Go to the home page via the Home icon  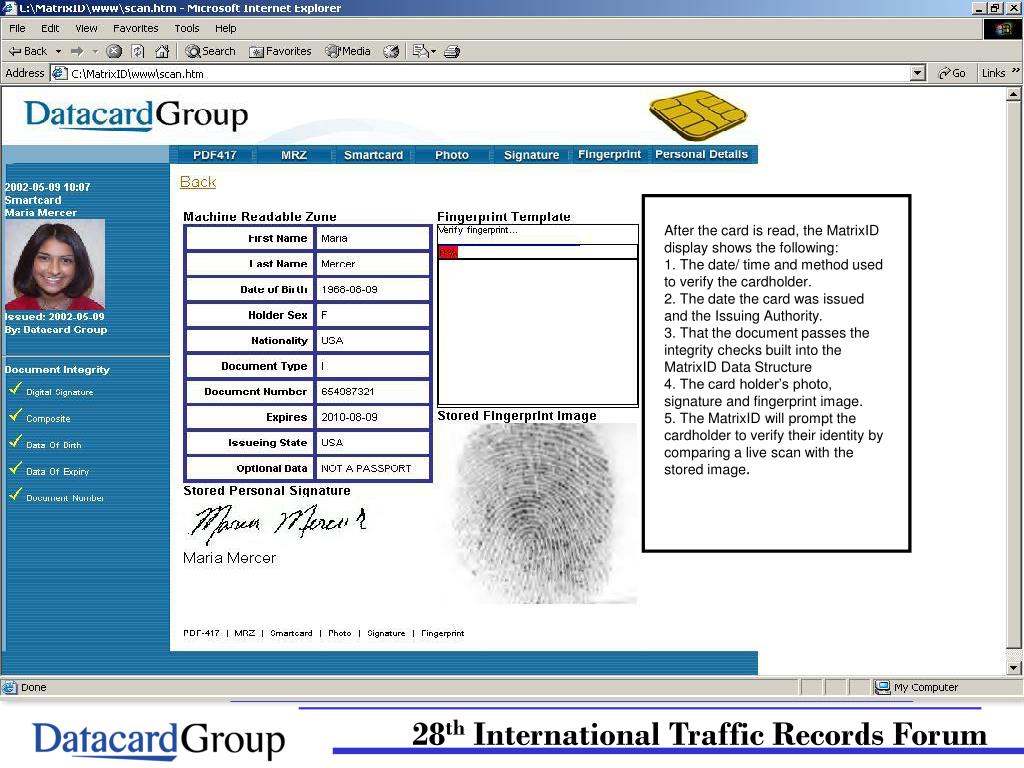click(x=162, y=51)
